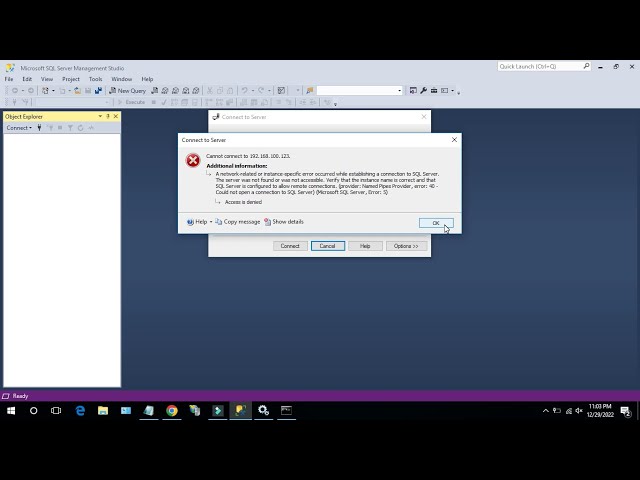
Task: Close the error dialog with the X
Action: pos(454,140)
